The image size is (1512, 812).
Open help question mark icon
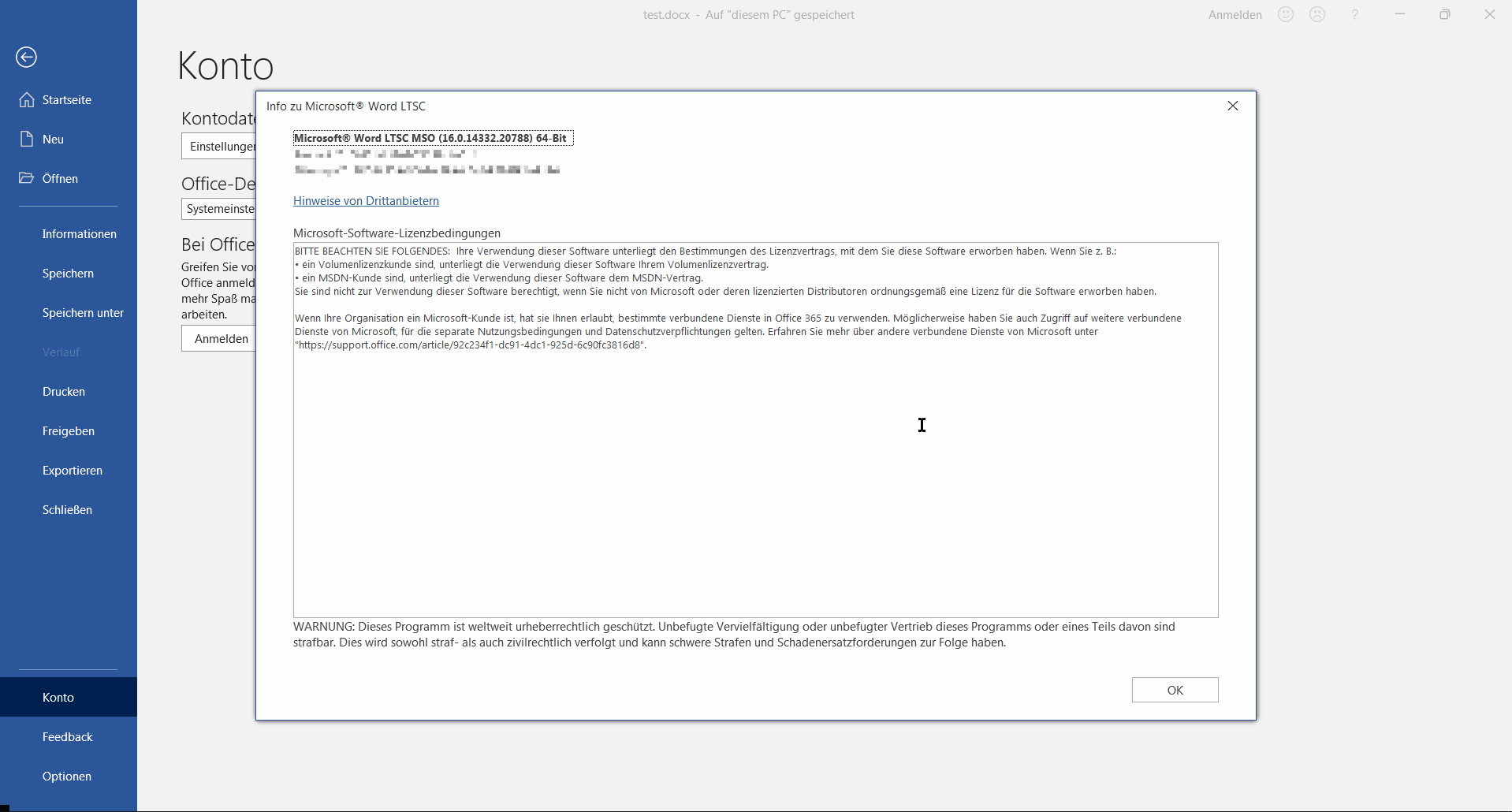[x=1354, y=15]
